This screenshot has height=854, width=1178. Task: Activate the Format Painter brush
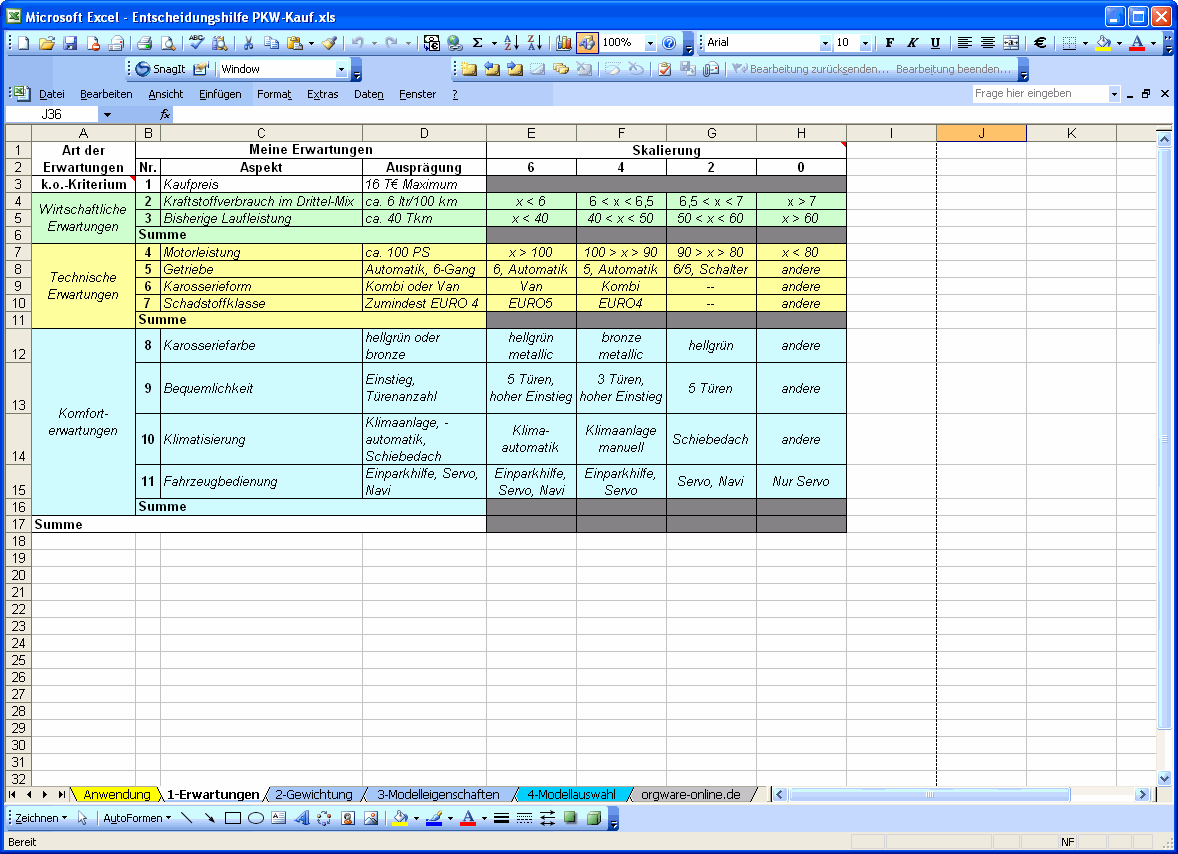coord(329,43)
